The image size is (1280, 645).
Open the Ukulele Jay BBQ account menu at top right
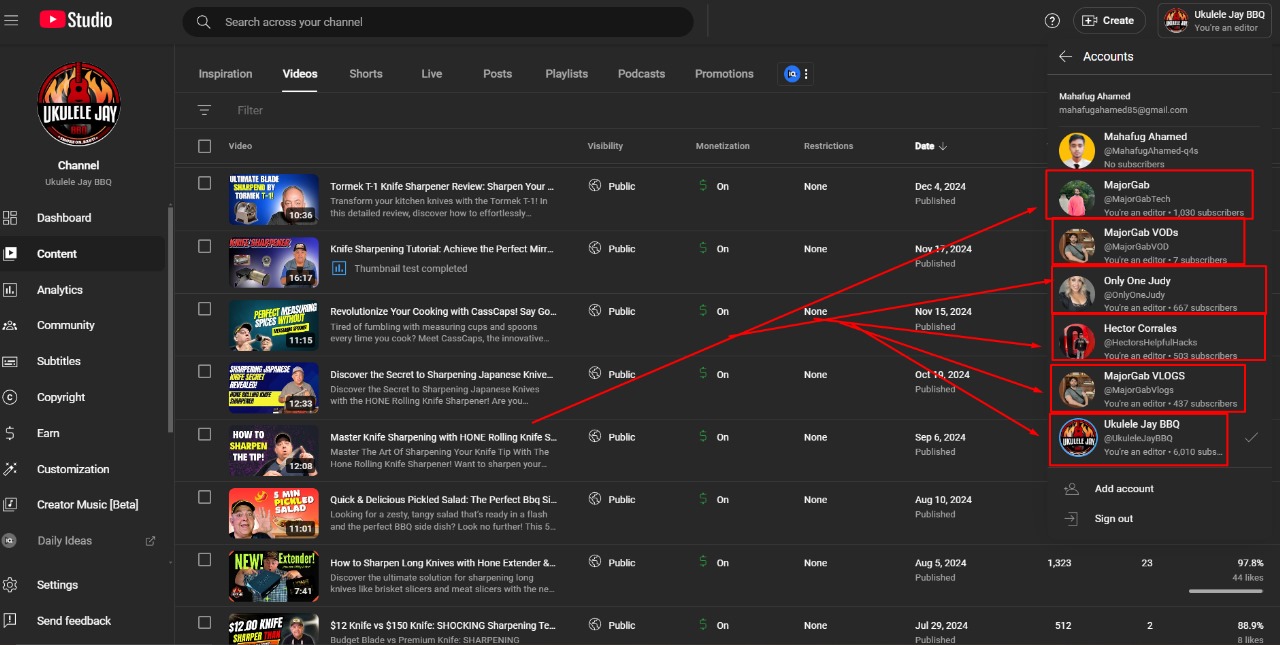point(1216,20)
